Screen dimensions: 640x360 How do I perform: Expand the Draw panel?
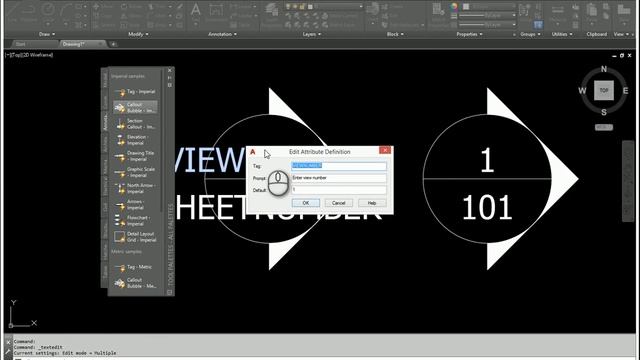(x=47, y=34)
